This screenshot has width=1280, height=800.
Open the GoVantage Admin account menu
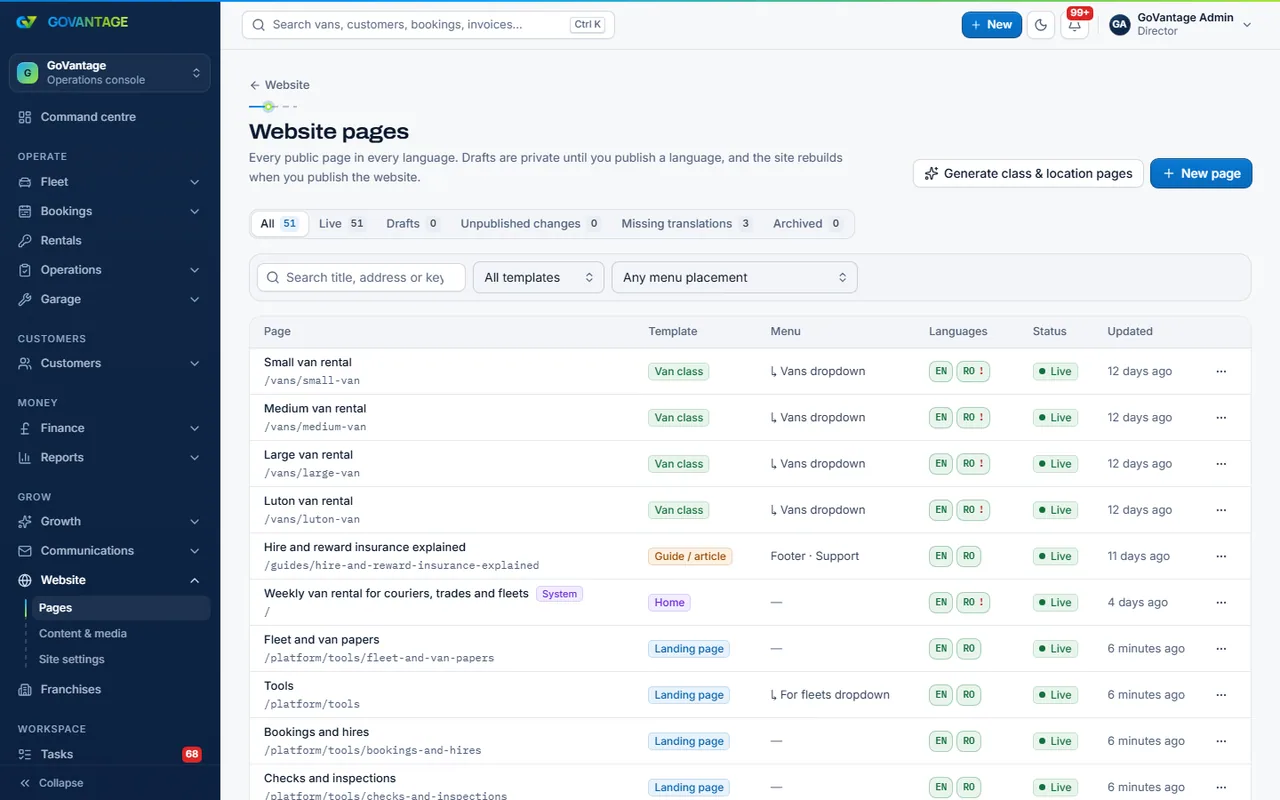click(x=1181, y=25)
